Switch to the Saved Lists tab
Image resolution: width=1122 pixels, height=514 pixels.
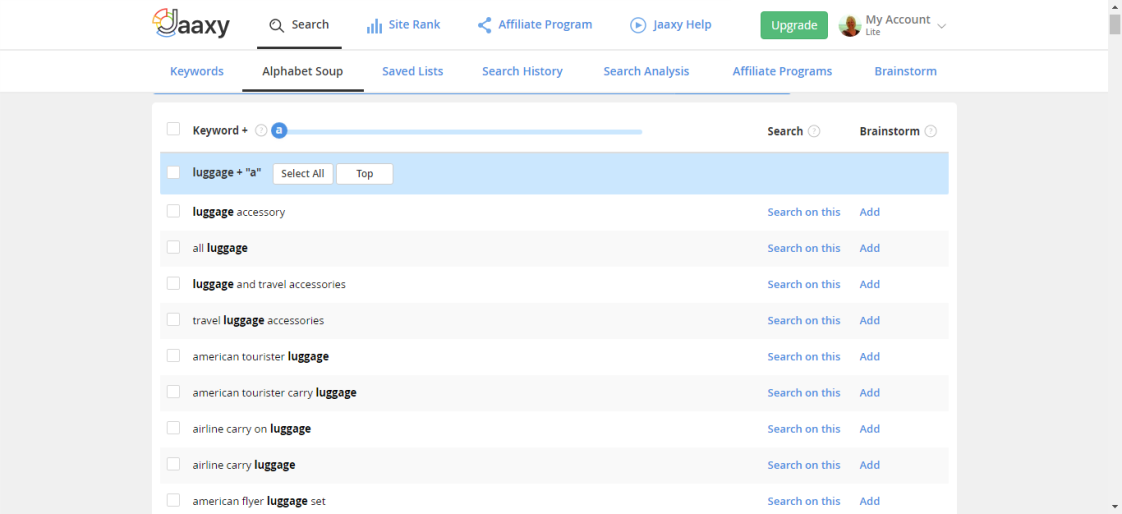coord(413,72)
